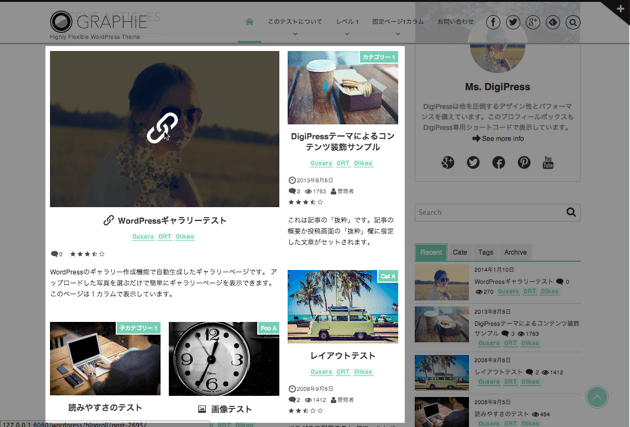
Task: Open the header Feedly icon
Action: [x=553, y=22]
